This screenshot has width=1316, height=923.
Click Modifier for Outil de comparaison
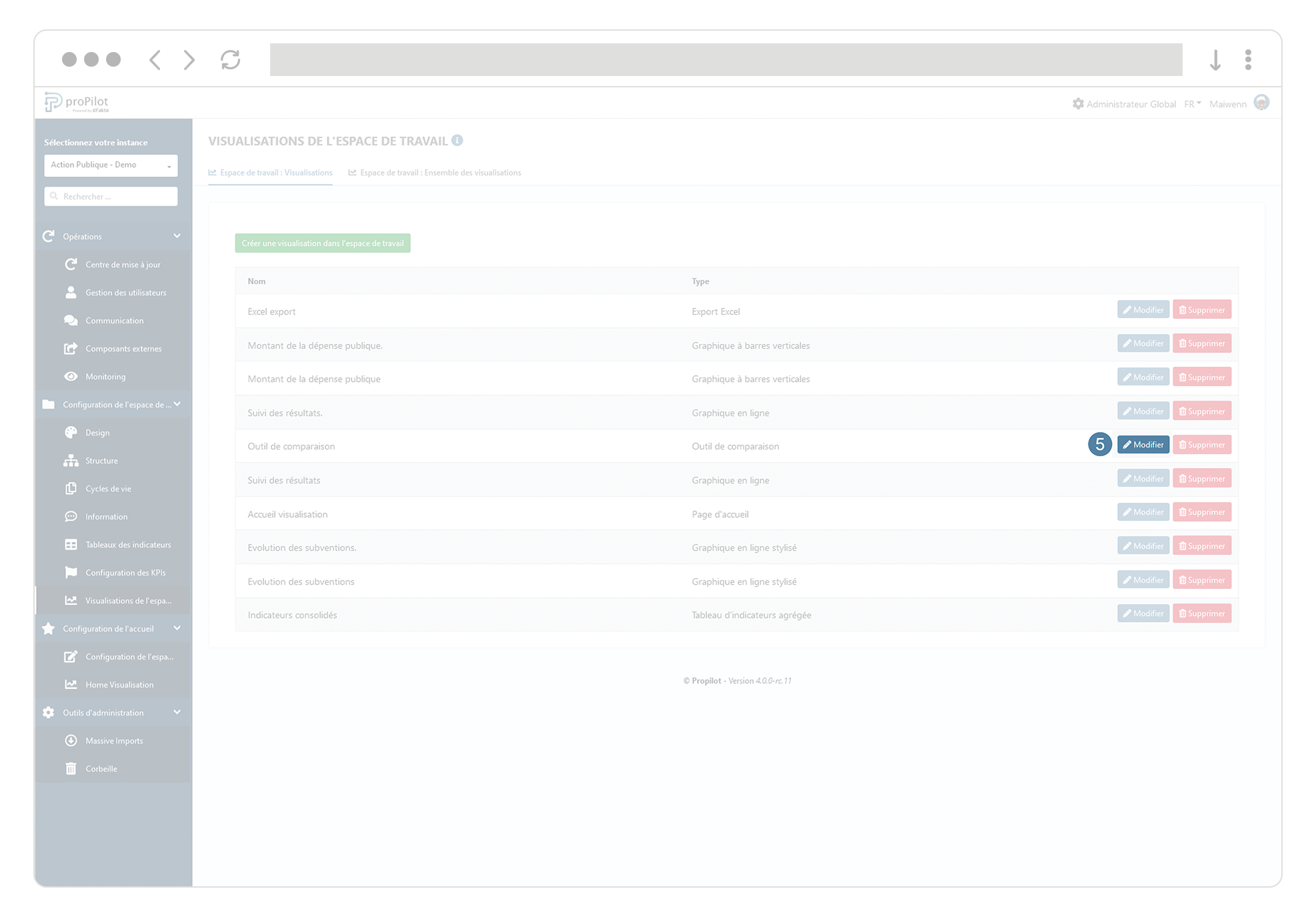1143,444
